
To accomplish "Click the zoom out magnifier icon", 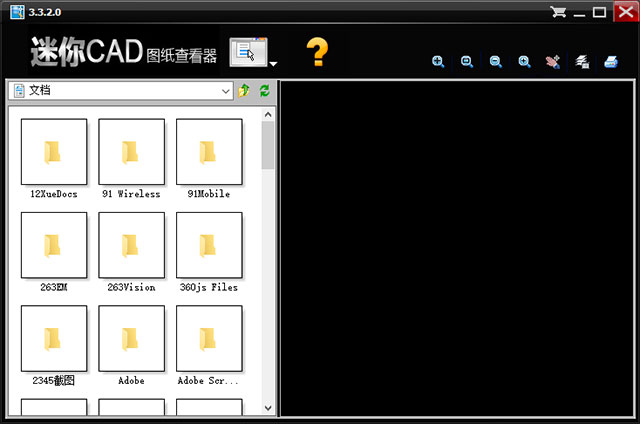I will [x=496, y=62].
